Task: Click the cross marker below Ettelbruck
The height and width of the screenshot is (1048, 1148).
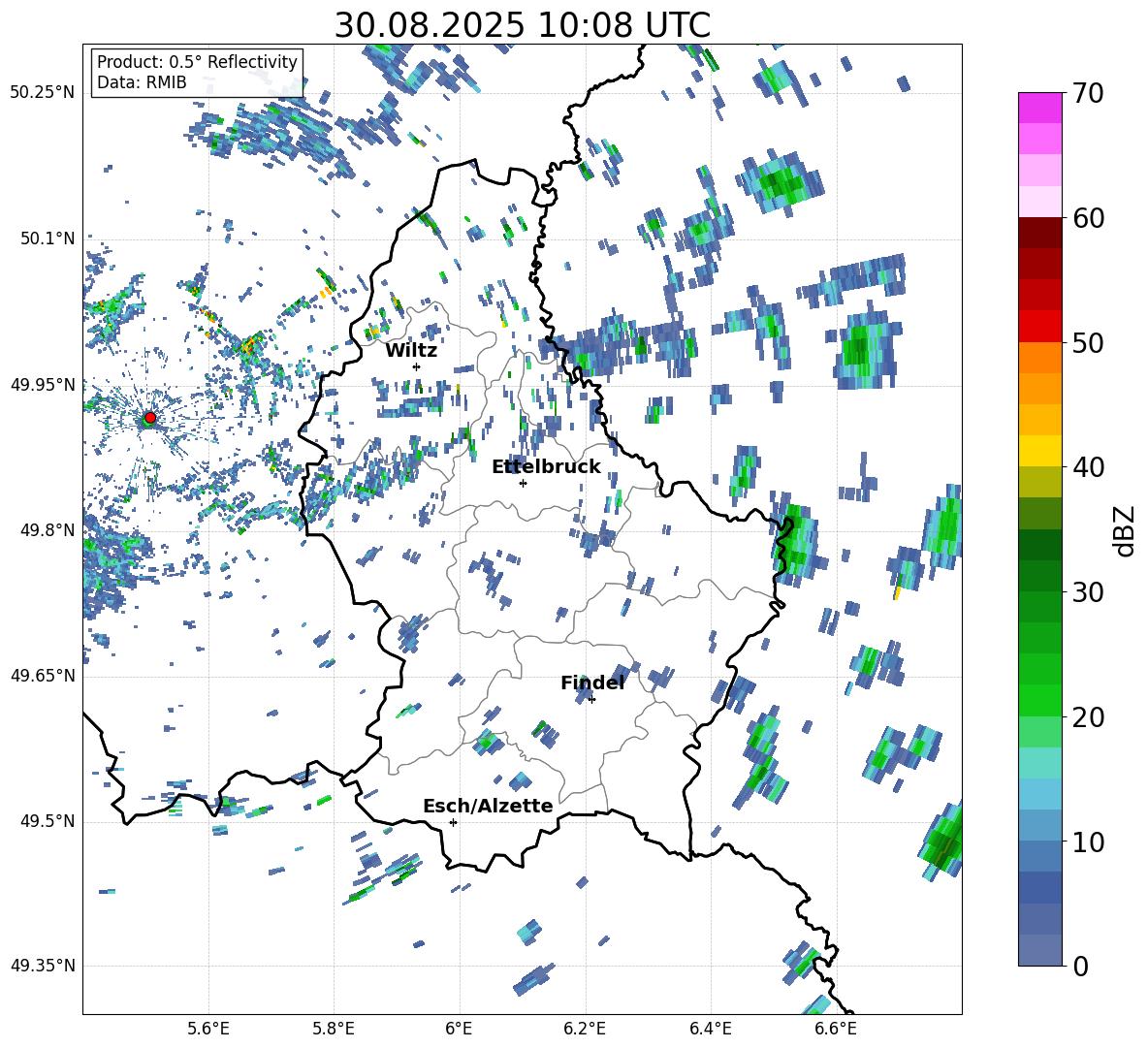Action: tap(523, 483)
